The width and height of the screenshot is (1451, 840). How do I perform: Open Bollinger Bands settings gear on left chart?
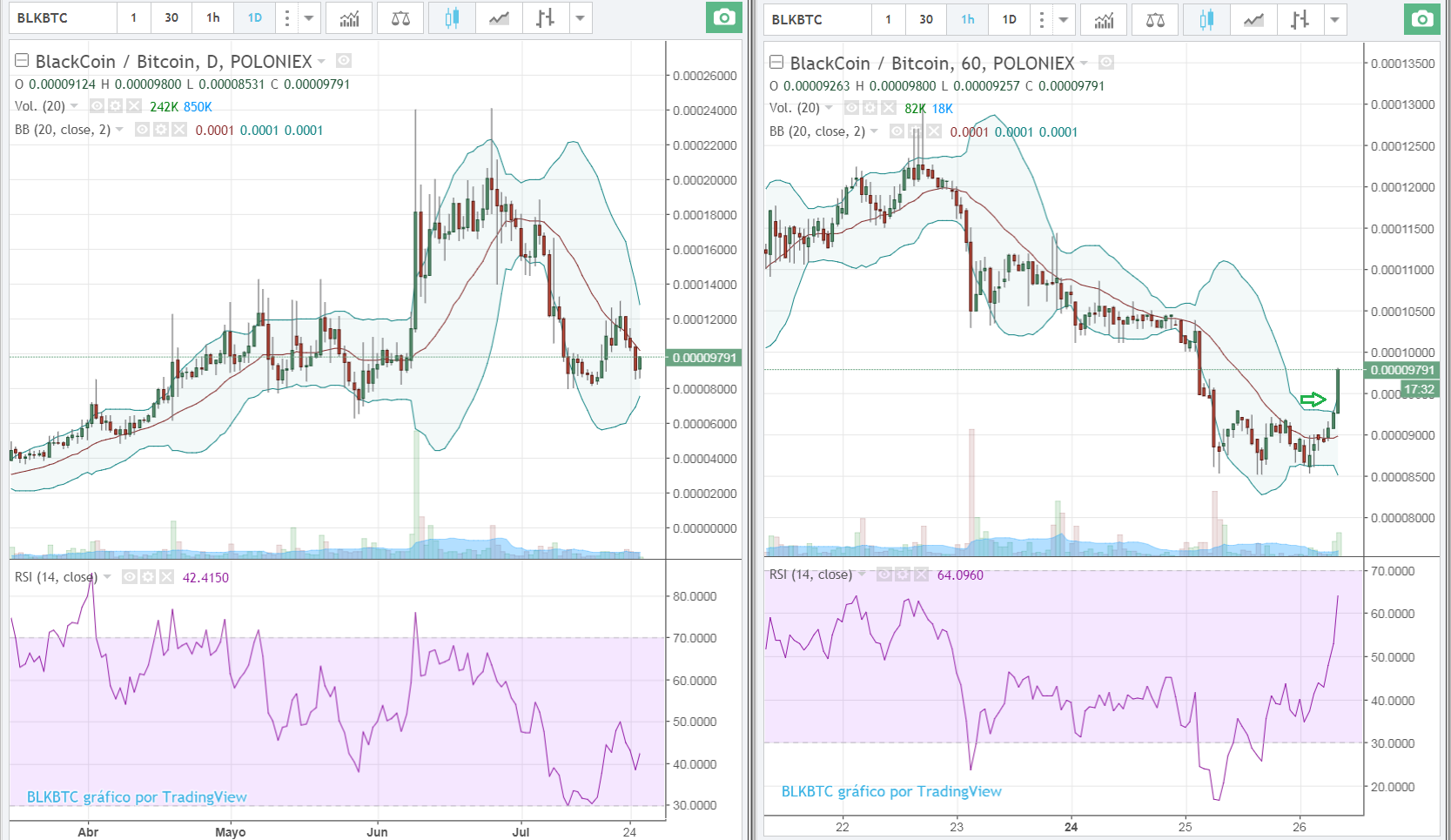(x=160, y=129)
